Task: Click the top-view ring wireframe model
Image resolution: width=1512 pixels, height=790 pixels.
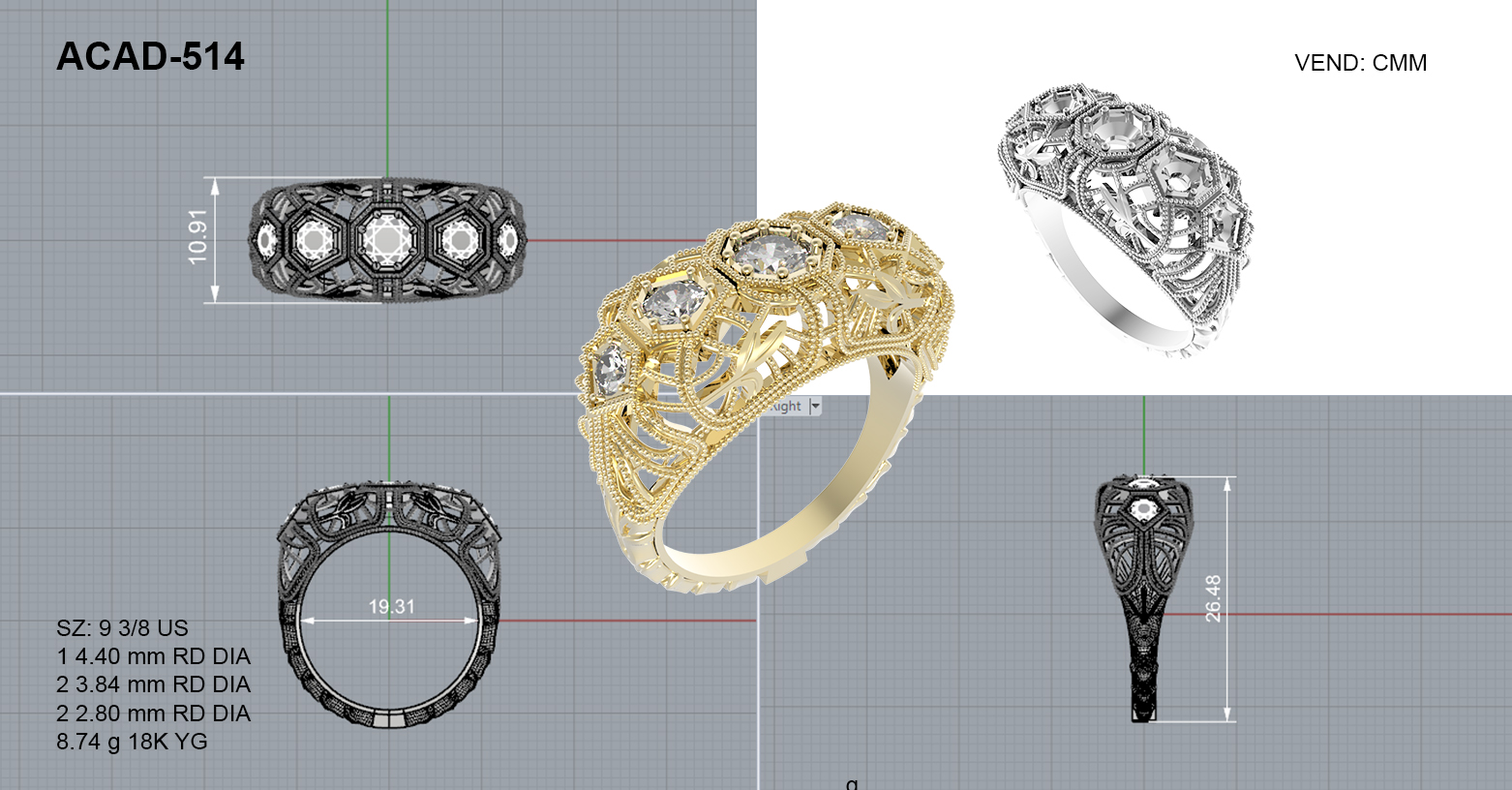Action: [x=387, y=240]
